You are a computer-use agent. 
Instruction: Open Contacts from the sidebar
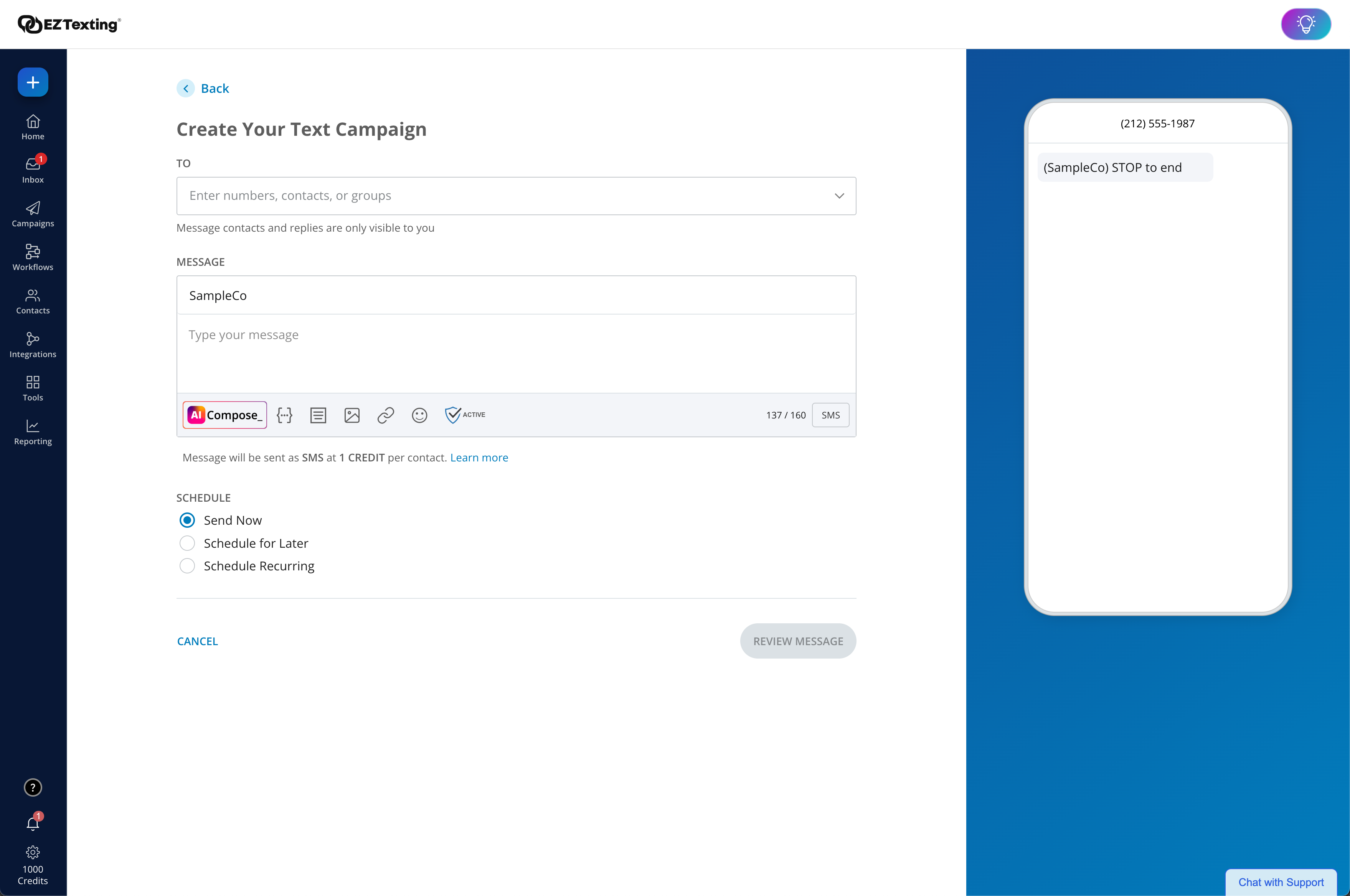(33, 302)
